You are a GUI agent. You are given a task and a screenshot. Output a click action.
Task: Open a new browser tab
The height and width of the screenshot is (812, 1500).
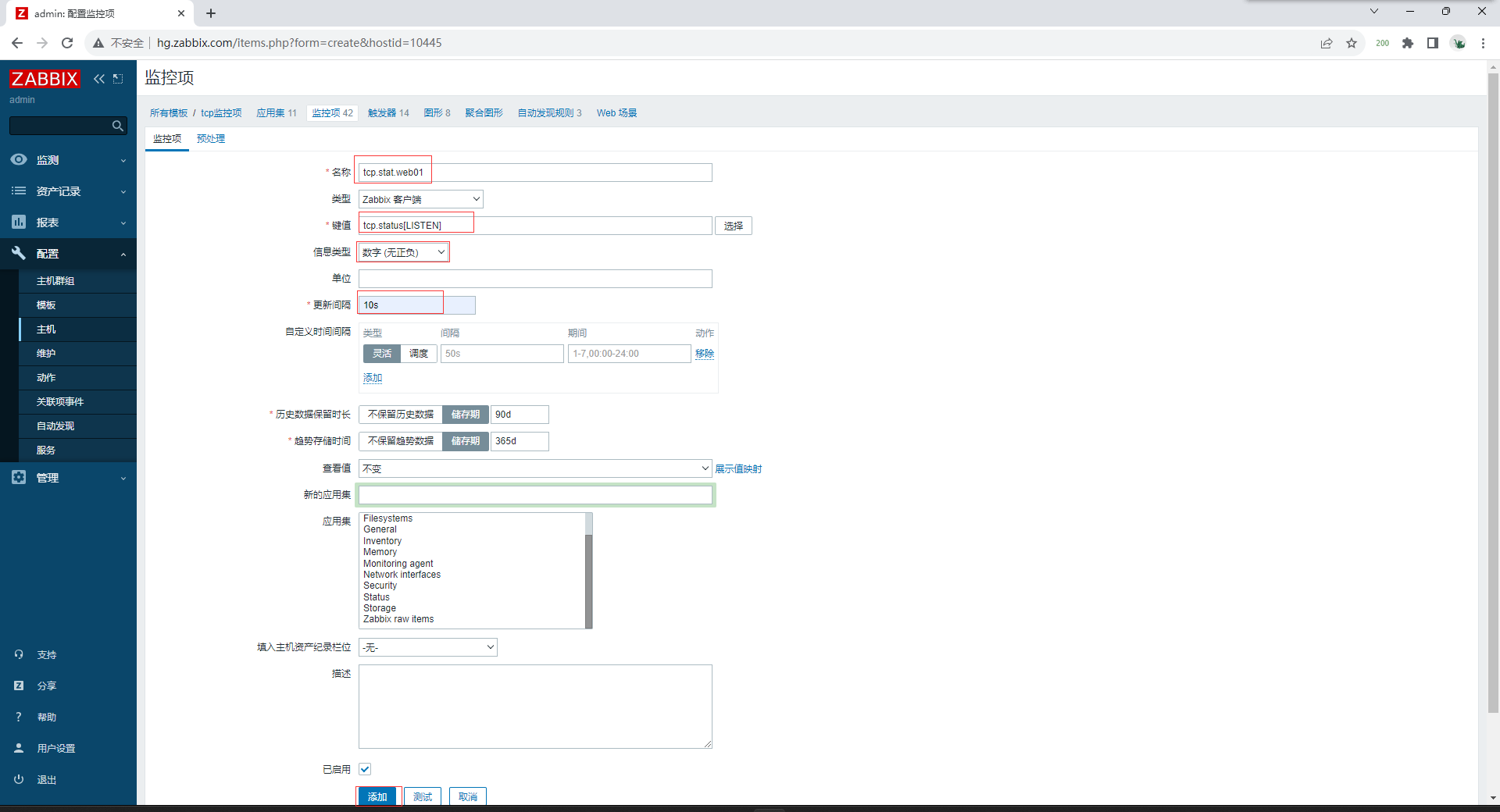[211, 13]
